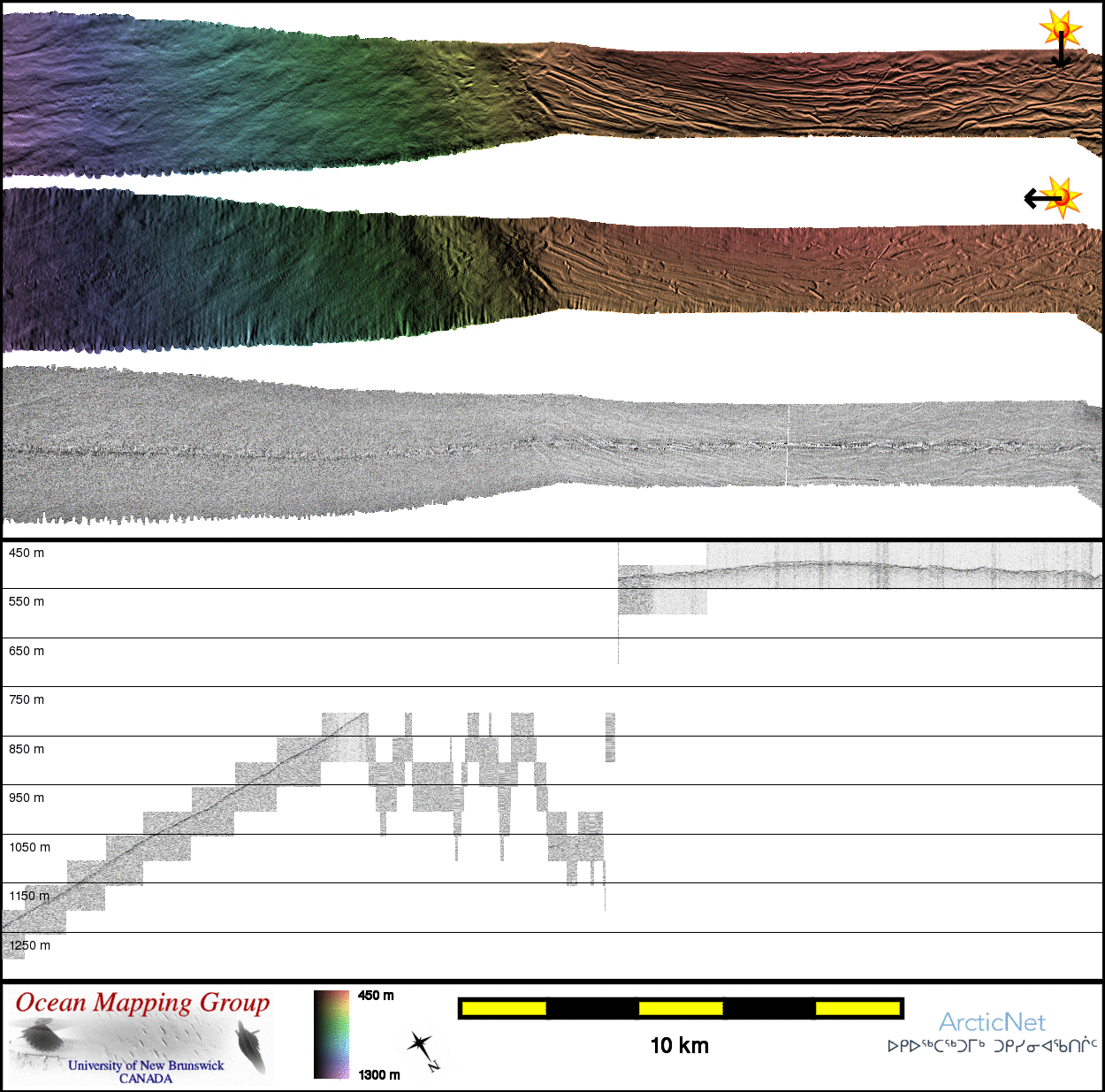Click the "750 m" depth axis label
Image resolution: width=1105 pixels, height=1092 pixels.
[x=27, y=700]
